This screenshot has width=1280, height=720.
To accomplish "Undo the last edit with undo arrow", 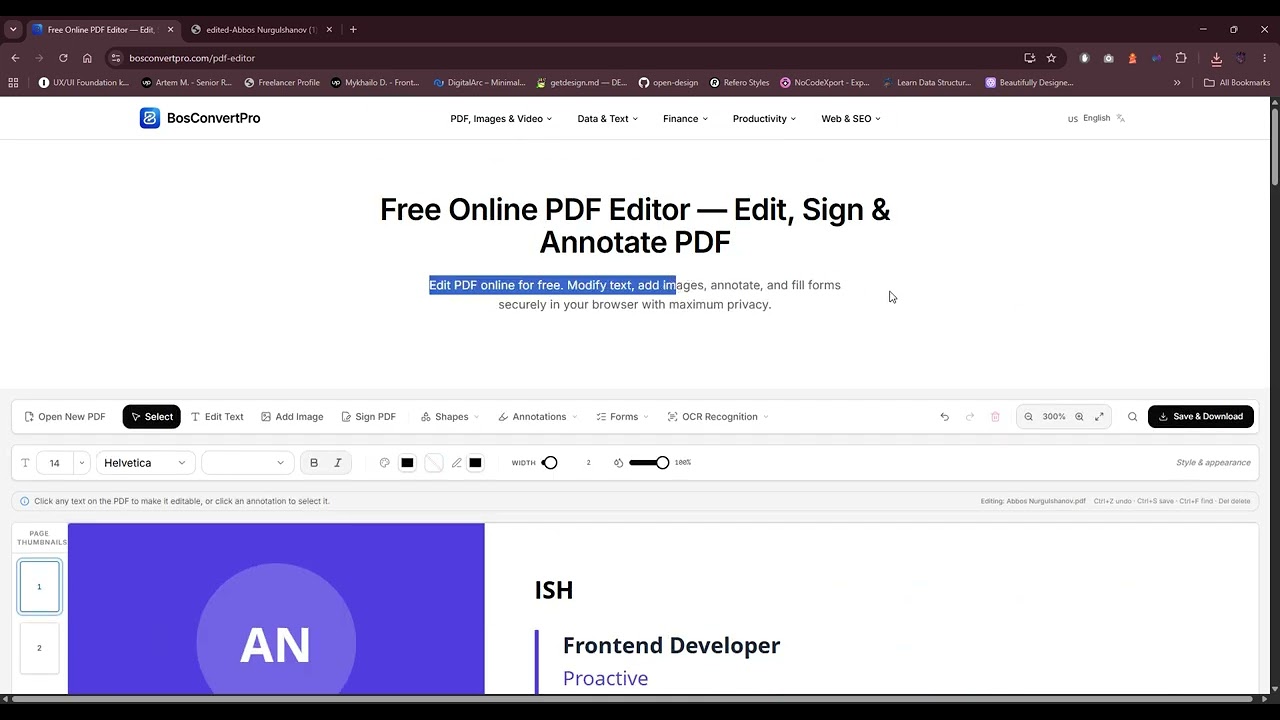I will pos(944,417).
